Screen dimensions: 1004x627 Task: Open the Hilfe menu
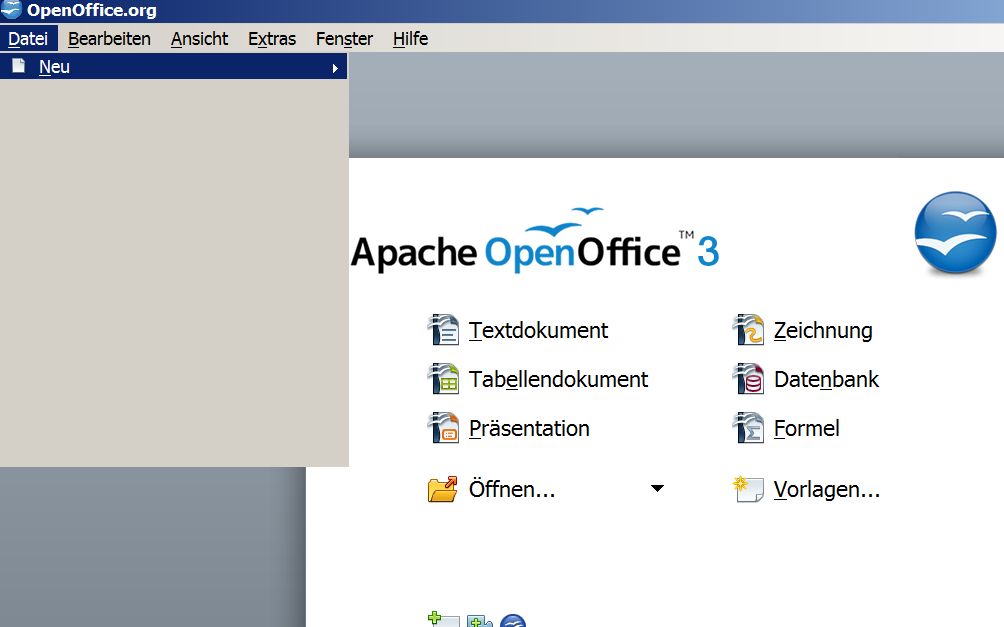pos(410,39)
